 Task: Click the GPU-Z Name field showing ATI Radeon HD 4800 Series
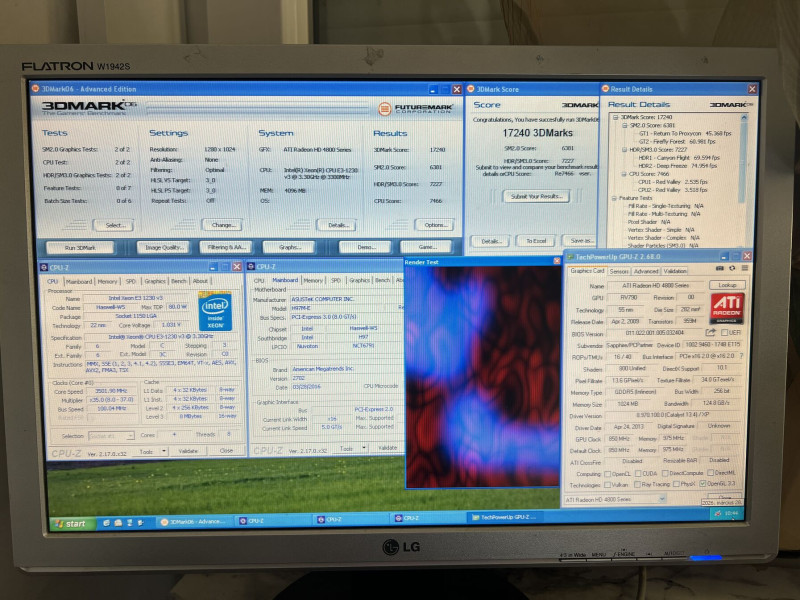click(656, 285)
